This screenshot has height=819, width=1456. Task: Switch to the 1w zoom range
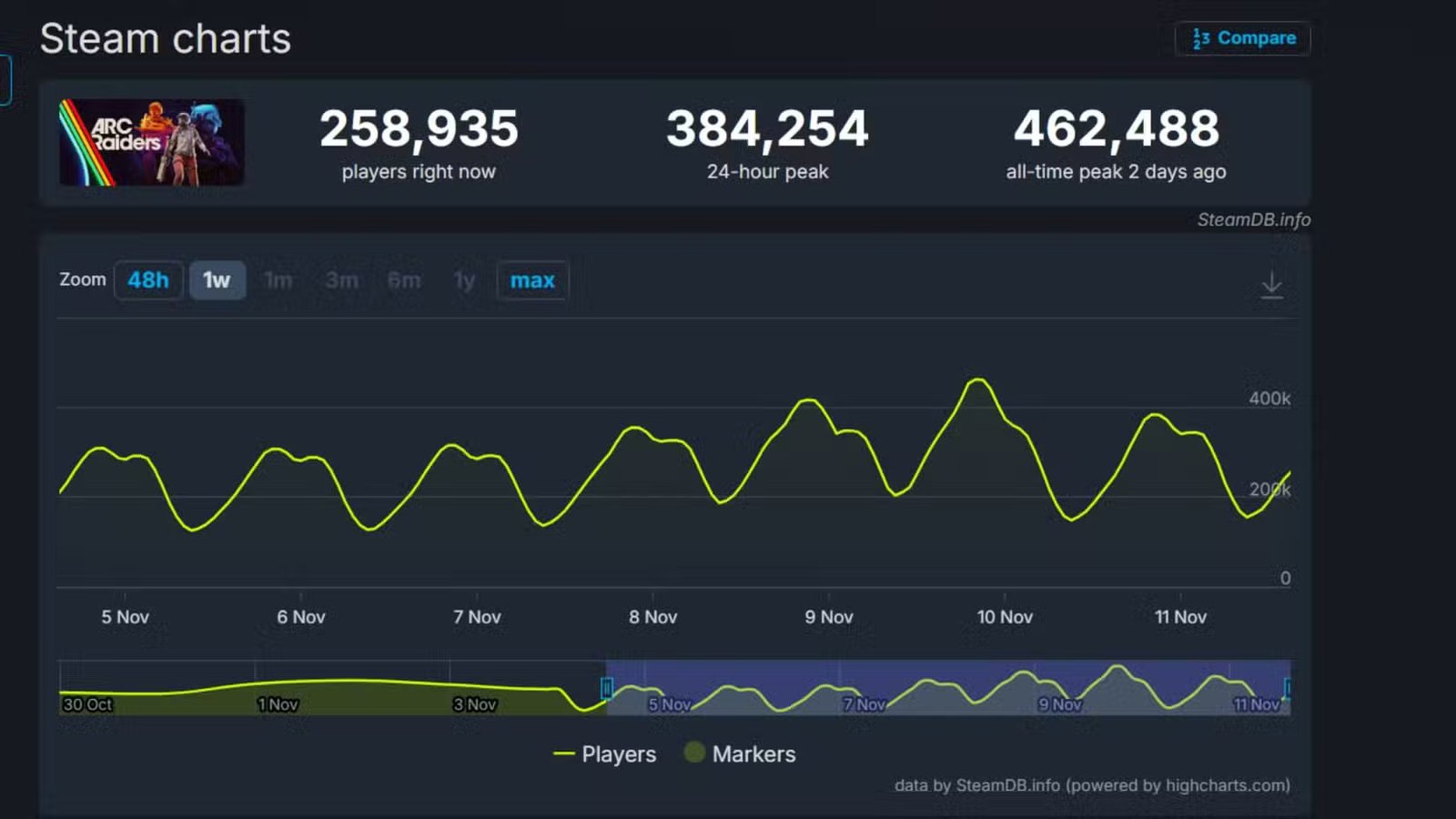click(217, 281)
